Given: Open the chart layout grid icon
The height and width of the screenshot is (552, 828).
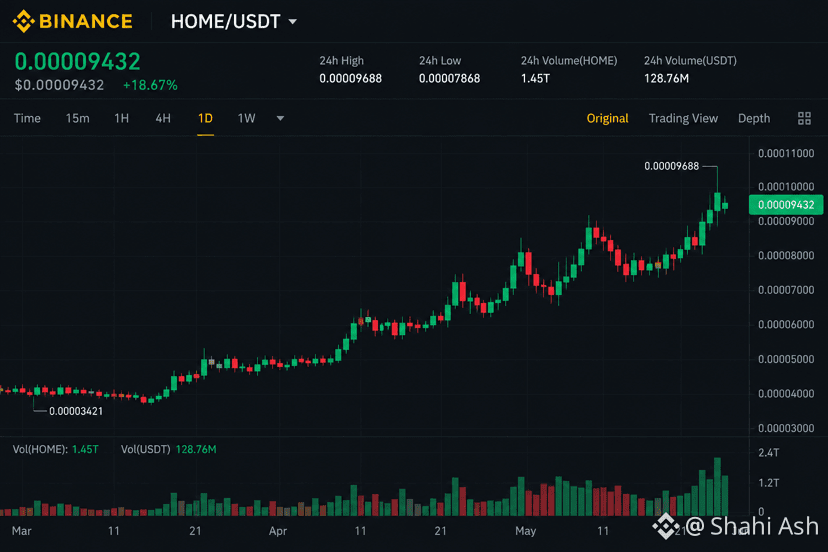Looking at the screenshot, I should point(804,118).
